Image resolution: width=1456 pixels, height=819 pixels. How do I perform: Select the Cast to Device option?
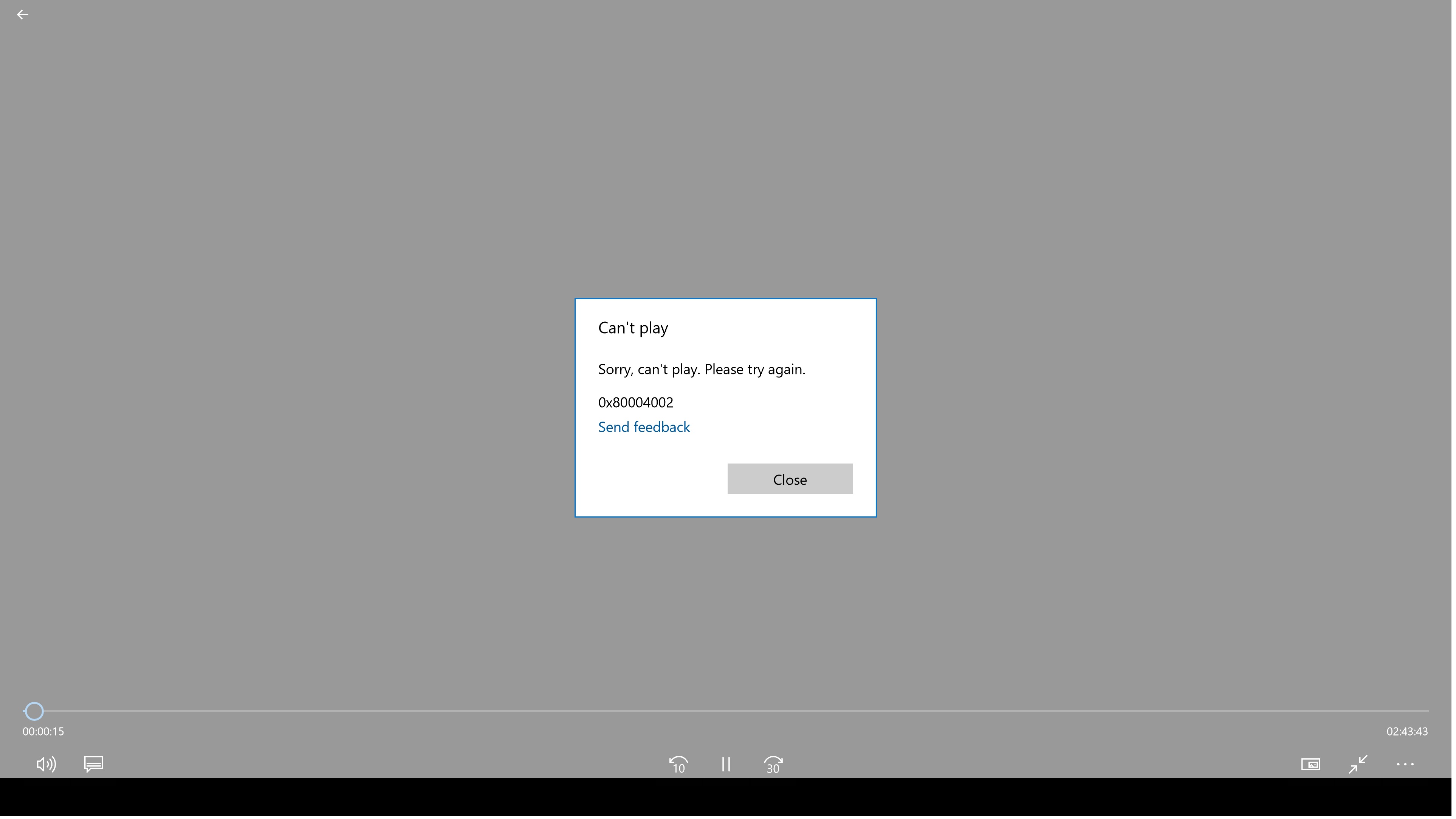[x=1310, y=763]
